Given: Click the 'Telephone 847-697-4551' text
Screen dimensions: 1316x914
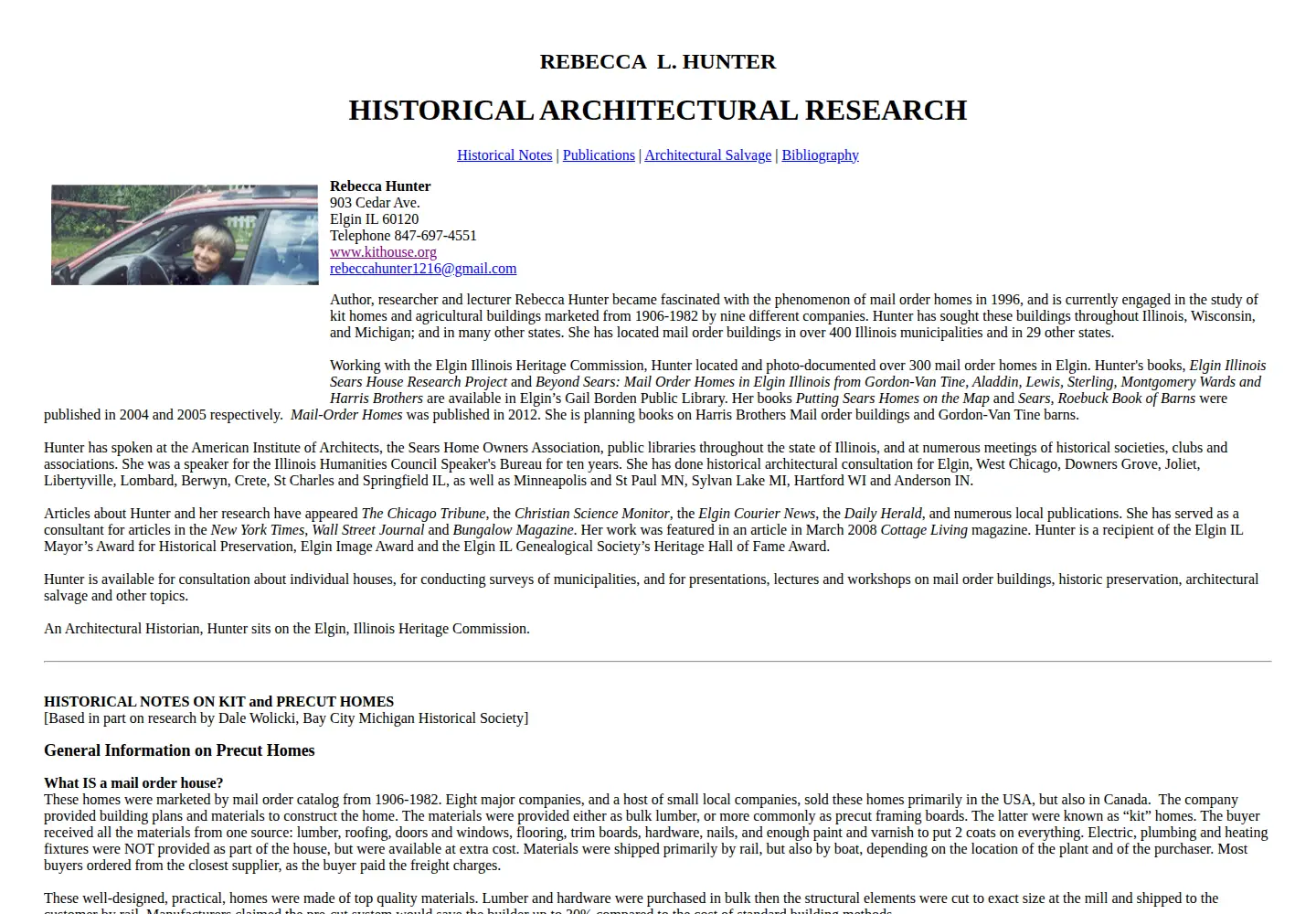Looking at the screenshot, I should pos(403,236).
